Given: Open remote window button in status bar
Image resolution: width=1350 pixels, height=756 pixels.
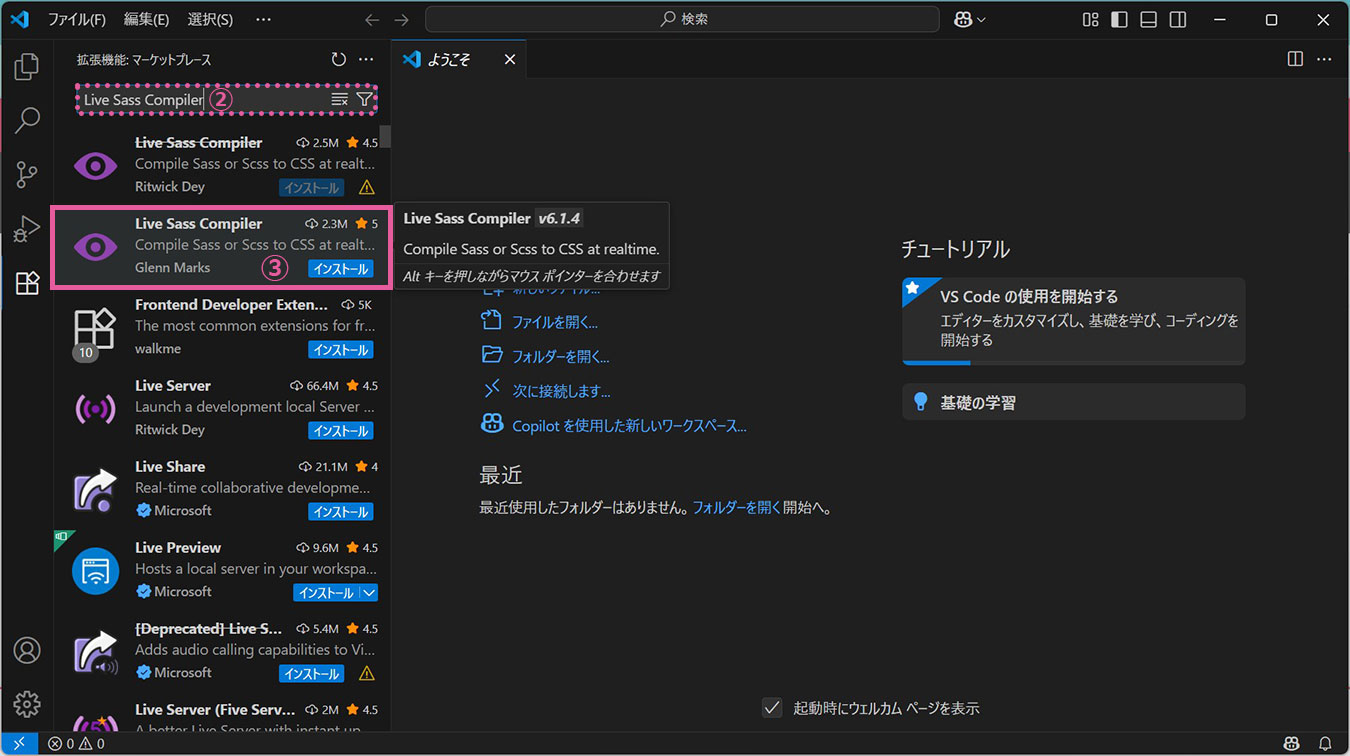Looking at the screenshot, I should [x=19, y=744].
